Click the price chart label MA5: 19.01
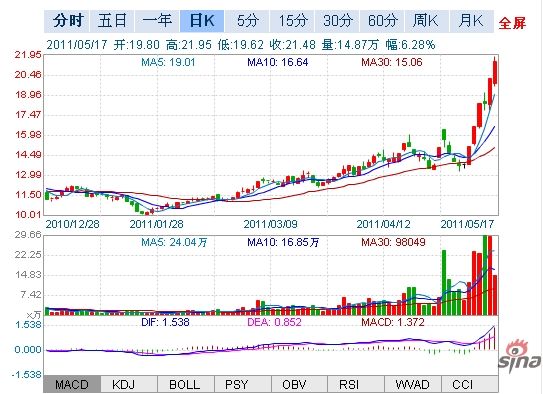 [x=168, y=62]
